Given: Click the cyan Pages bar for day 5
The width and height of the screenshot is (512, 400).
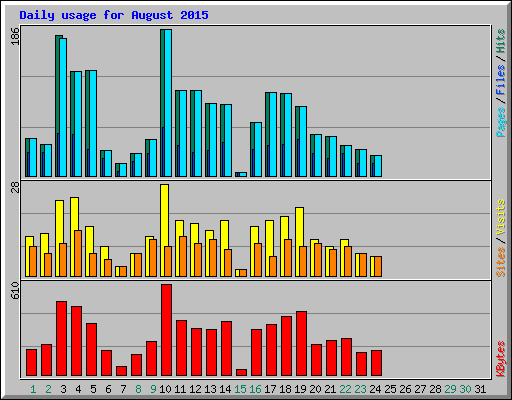Looking at the screenshot, I should (93, 123).
